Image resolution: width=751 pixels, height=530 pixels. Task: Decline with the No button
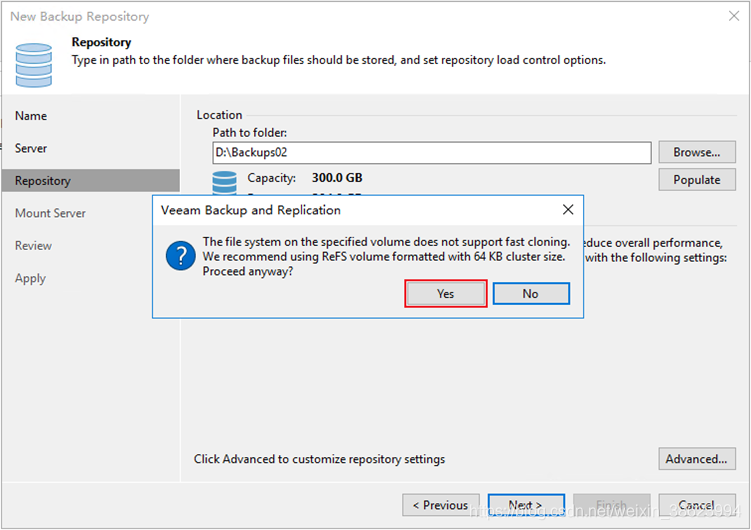coord(531,293)
